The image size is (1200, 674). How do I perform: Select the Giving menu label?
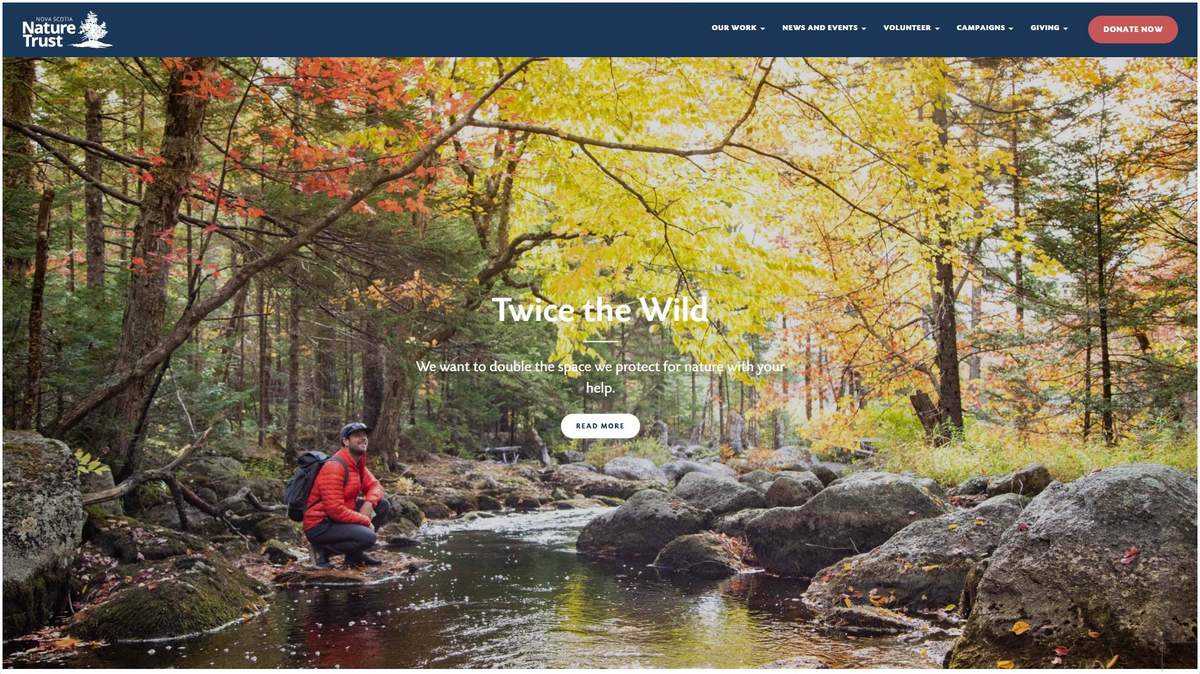click(1045, 28)
